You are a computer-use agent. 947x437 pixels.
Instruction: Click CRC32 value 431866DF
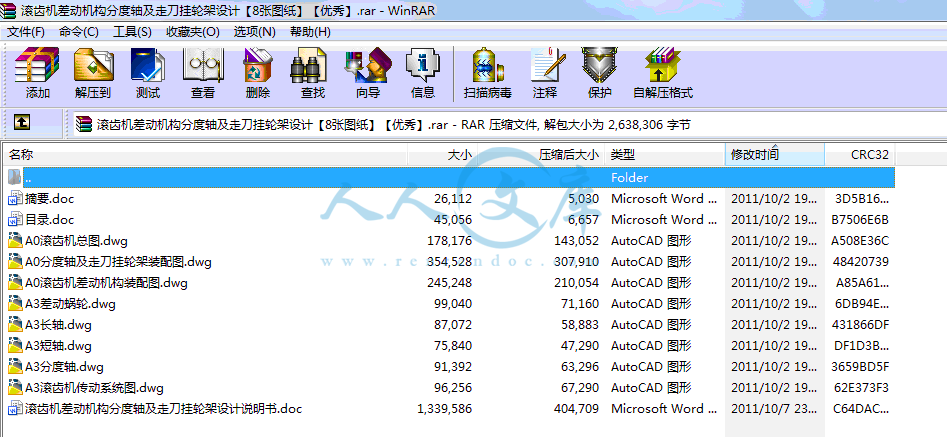point(860,325)
